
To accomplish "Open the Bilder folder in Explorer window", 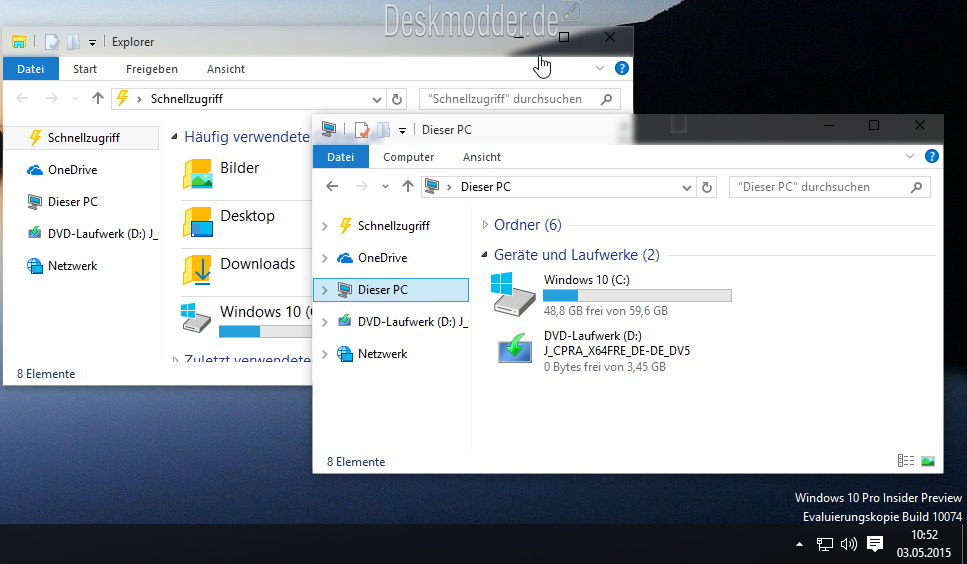I will [x=239, y=169].
